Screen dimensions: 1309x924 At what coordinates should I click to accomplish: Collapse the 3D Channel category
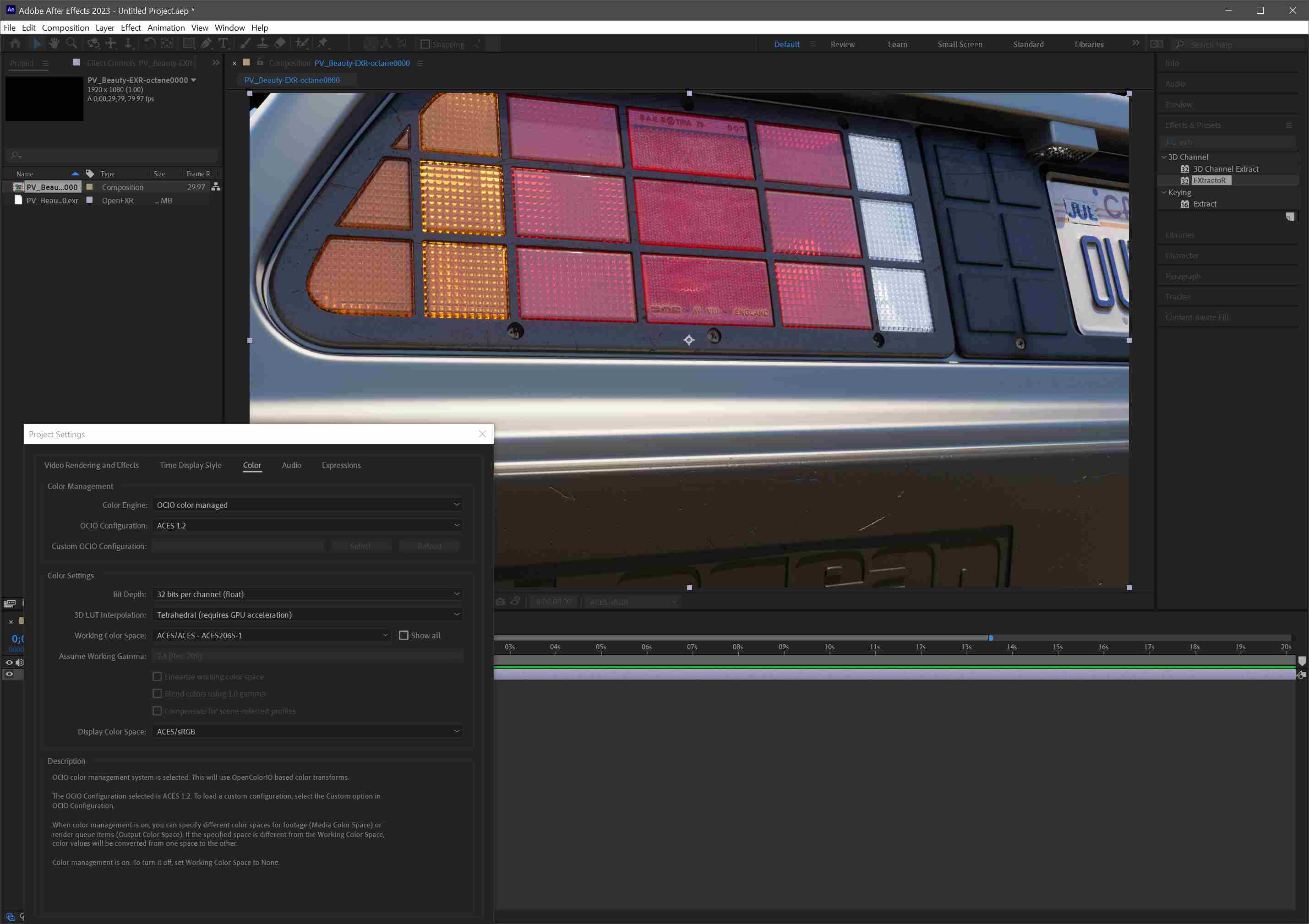pyautogui.click(x=1164, y=157)
